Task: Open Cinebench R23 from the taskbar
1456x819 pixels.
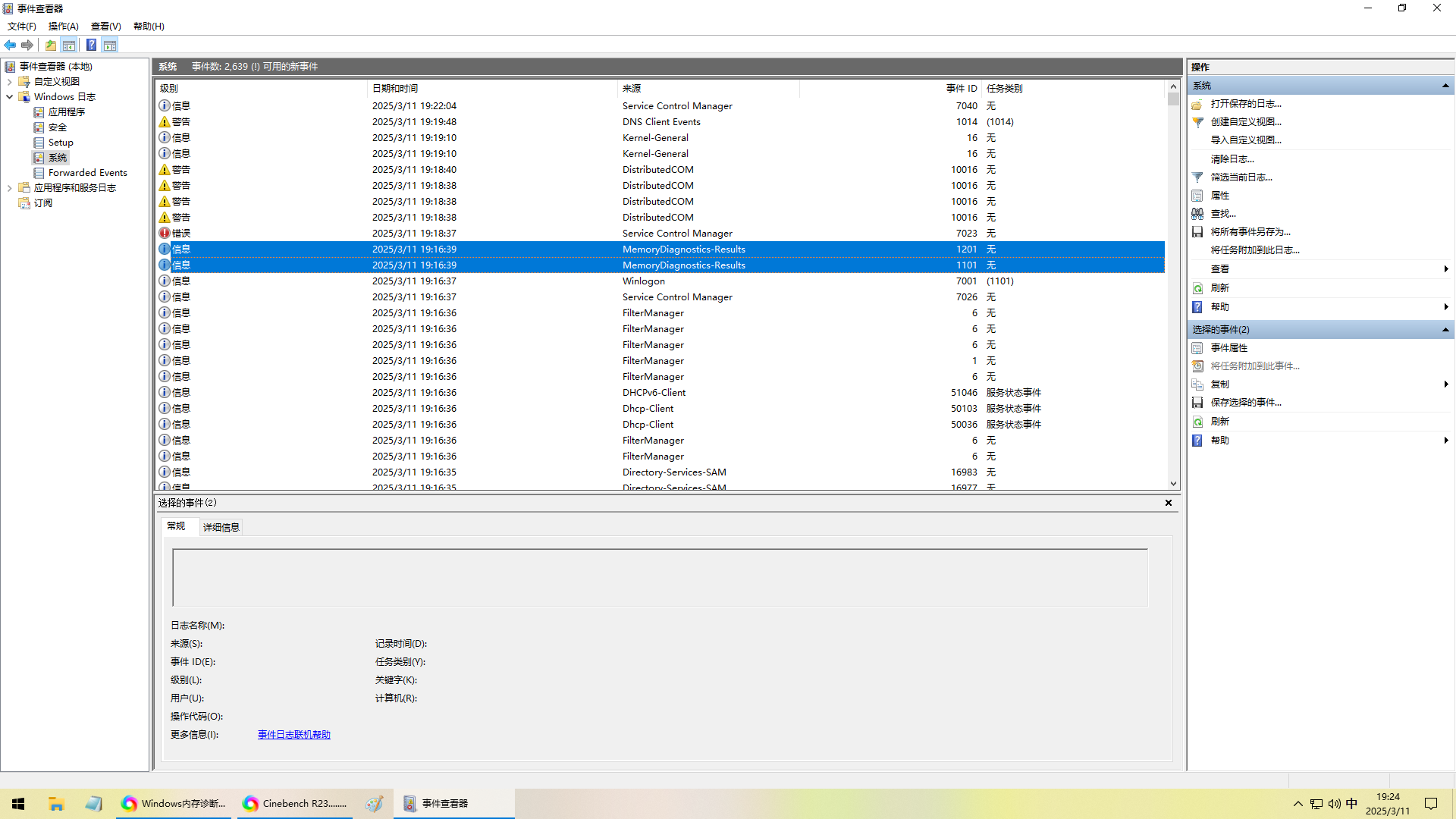Action: pos(296,804)
